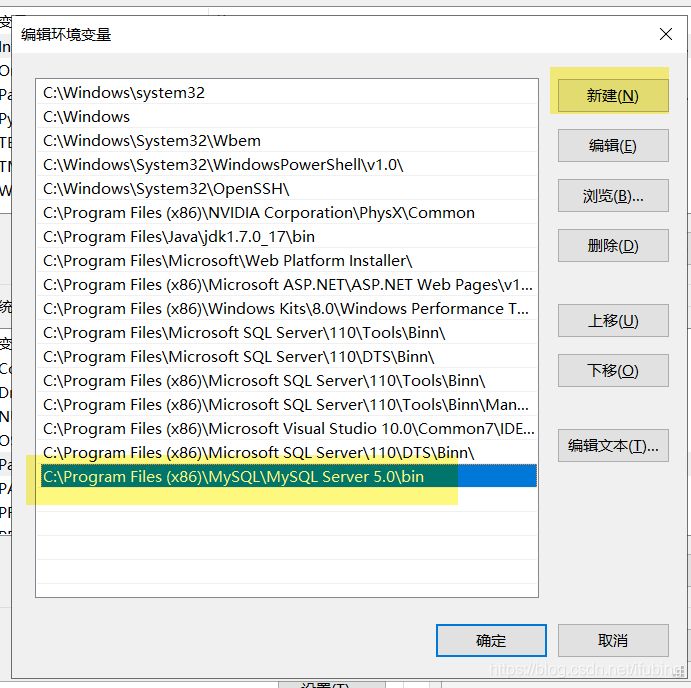
Task: Select the Web Platform Installer\ entry
Action: click(x=287, y=261)
